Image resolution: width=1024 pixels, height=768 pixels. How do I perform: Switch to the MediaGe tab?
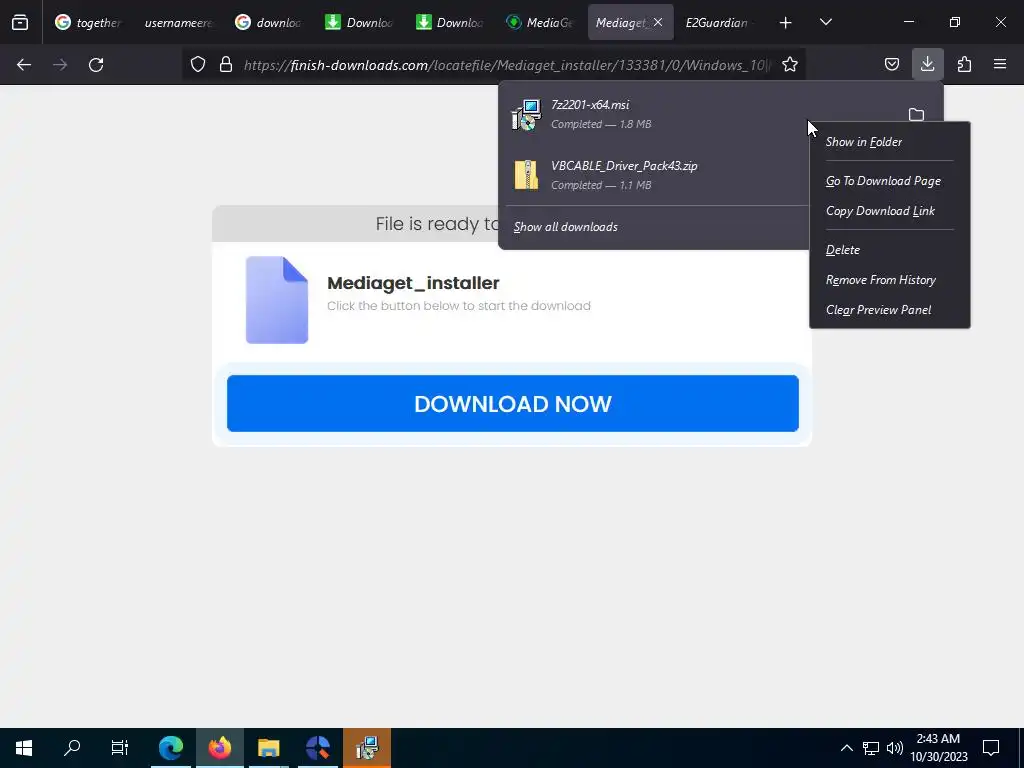(x=539, y=23)
